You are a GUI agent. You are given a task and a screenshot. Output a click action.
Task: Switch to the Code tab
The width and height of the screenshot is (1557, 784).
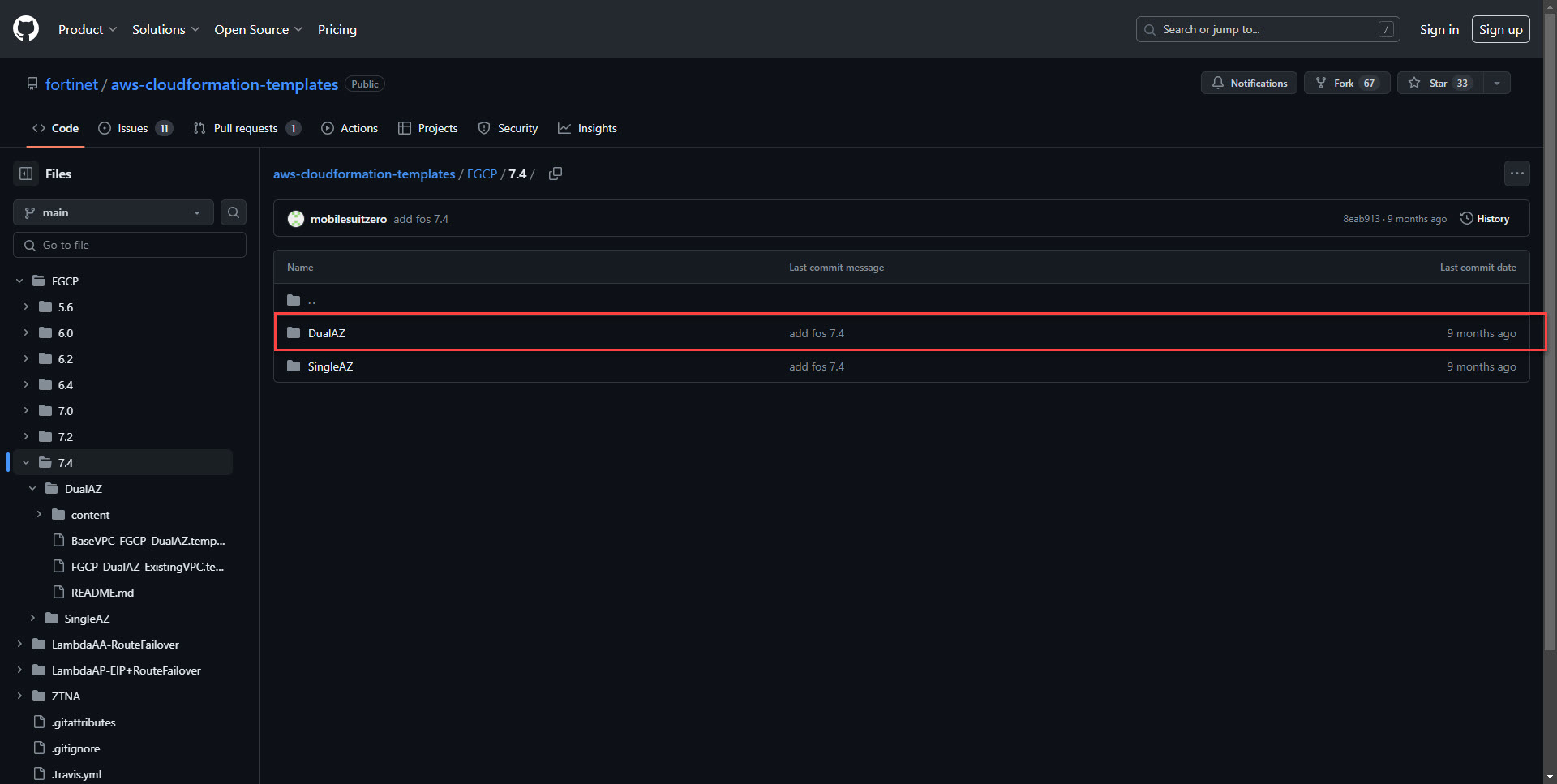(55, 128)
